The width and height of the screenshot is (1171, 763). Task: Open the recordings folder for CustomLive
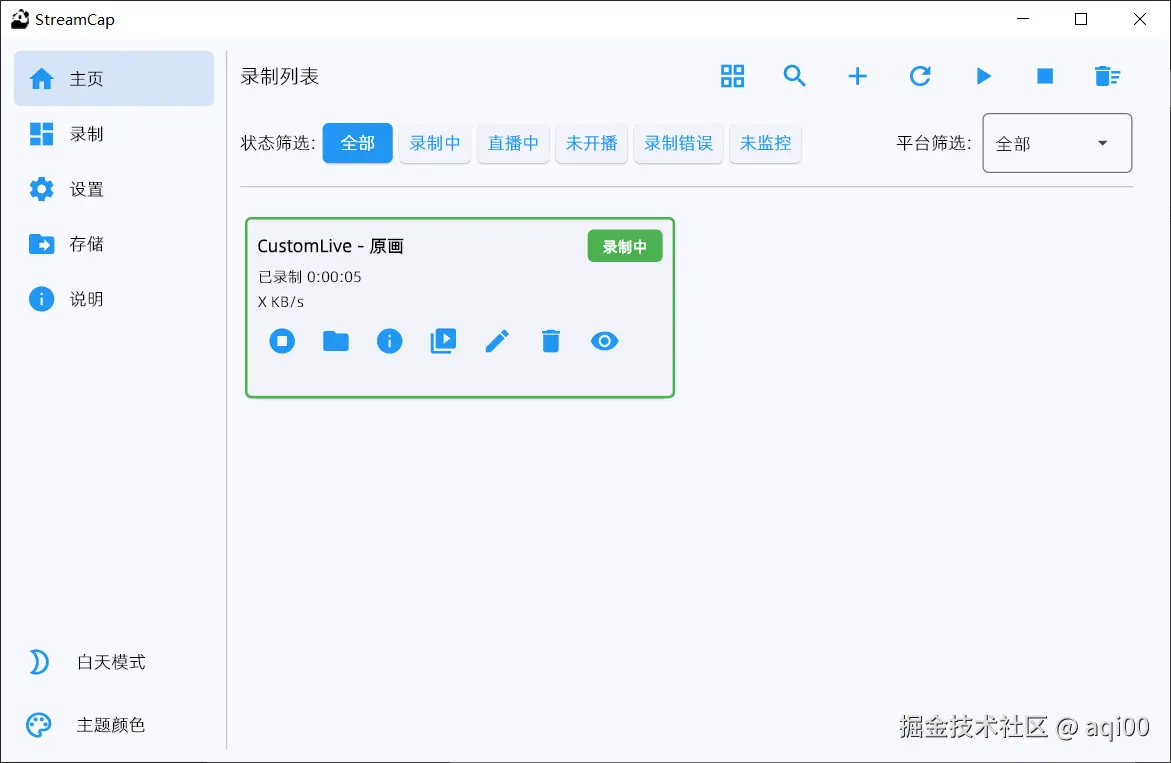[x=335, y=341]
